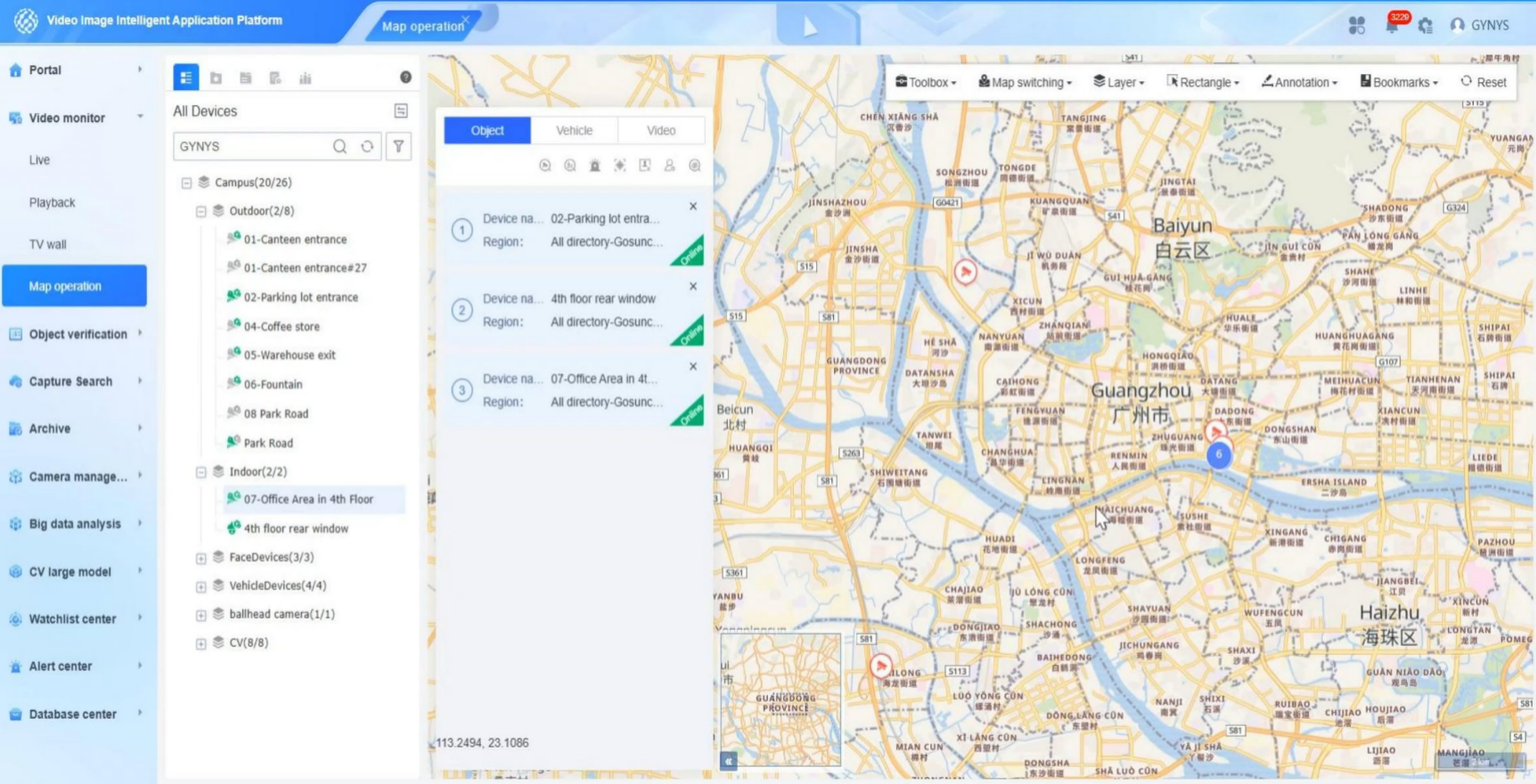Image resolution: width=1536 pixels, height=784 pixels.
Task: Close the 02-Parking lot entrance result card
Action: pyautogui.click(x=693, y=206)
